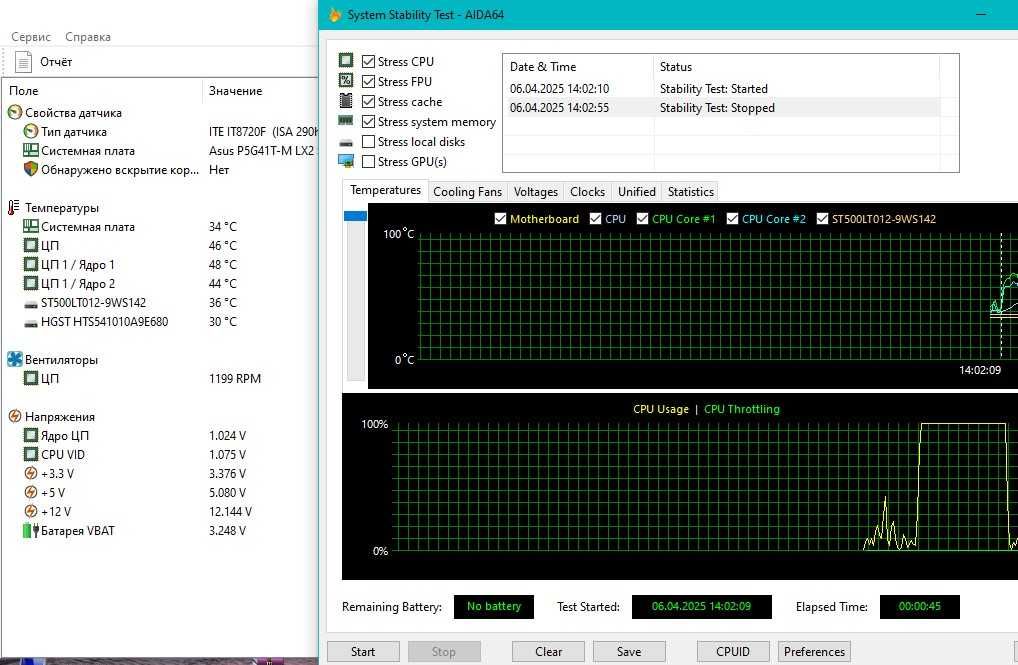Click the Stress cache chip icon
Image resolution: width=1018 pixels, height=665 pixels.
(x=346, y=101)
